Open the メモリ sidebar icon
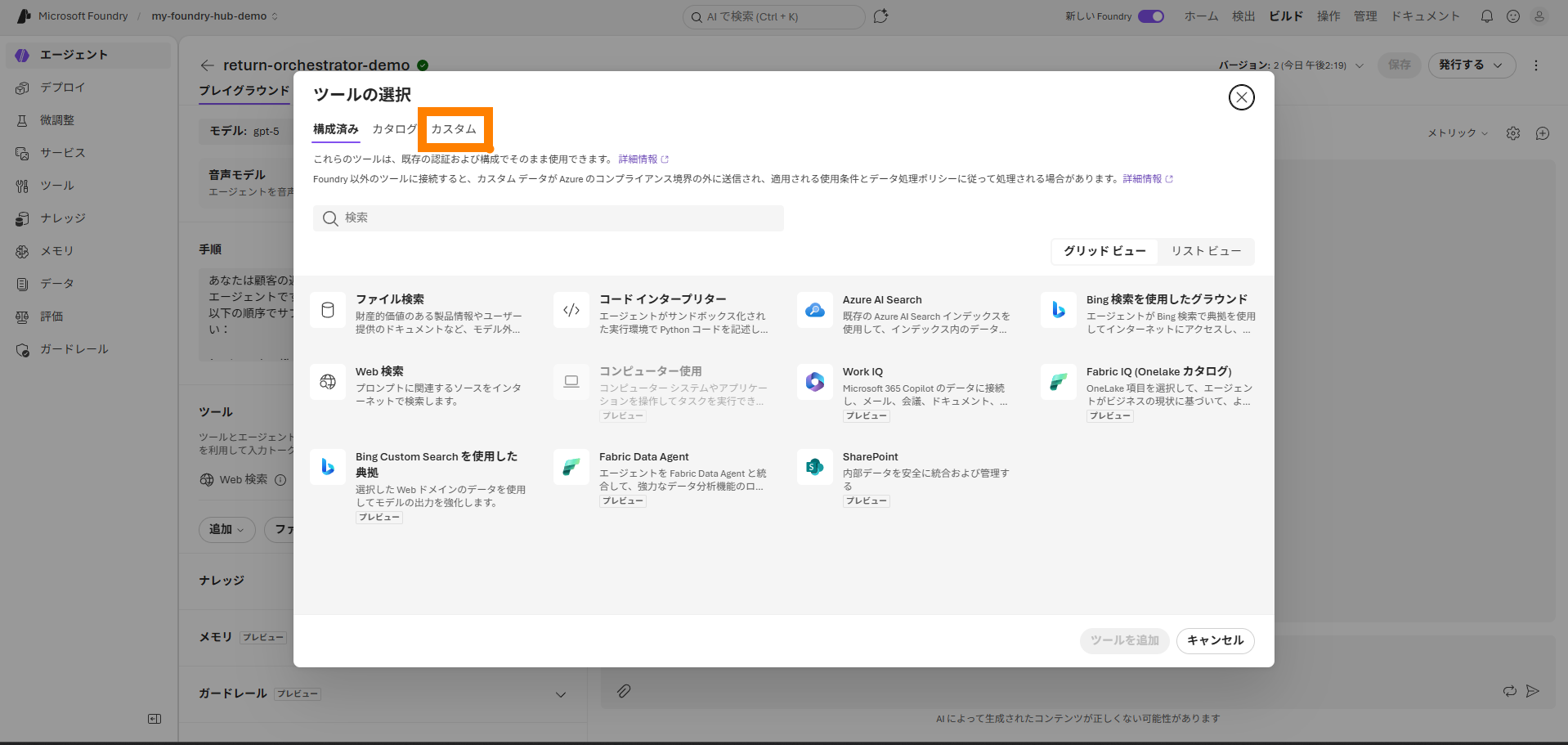This screenshot has width=1568, height=745. click(x=22, y=251)
